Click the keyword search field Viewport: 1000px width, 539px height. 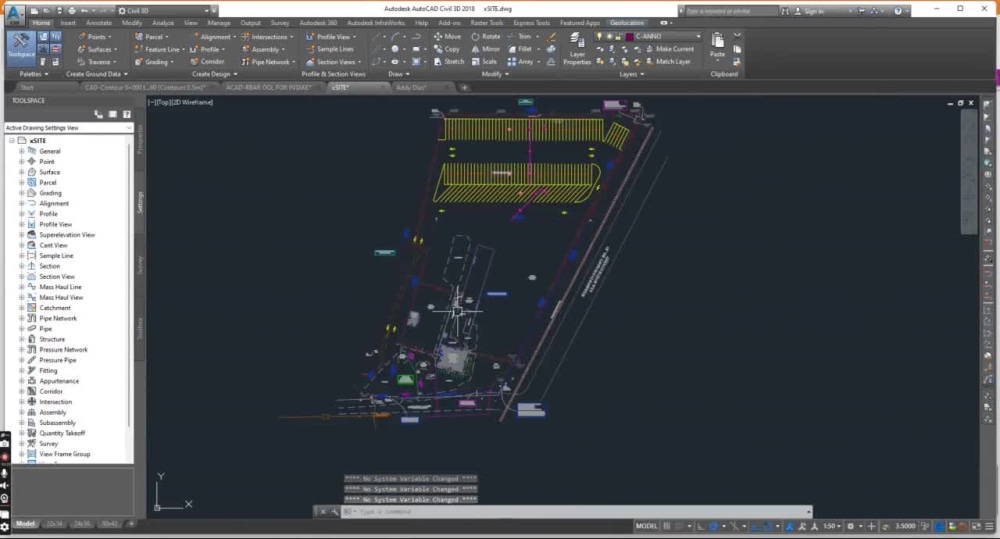[730, 11]
